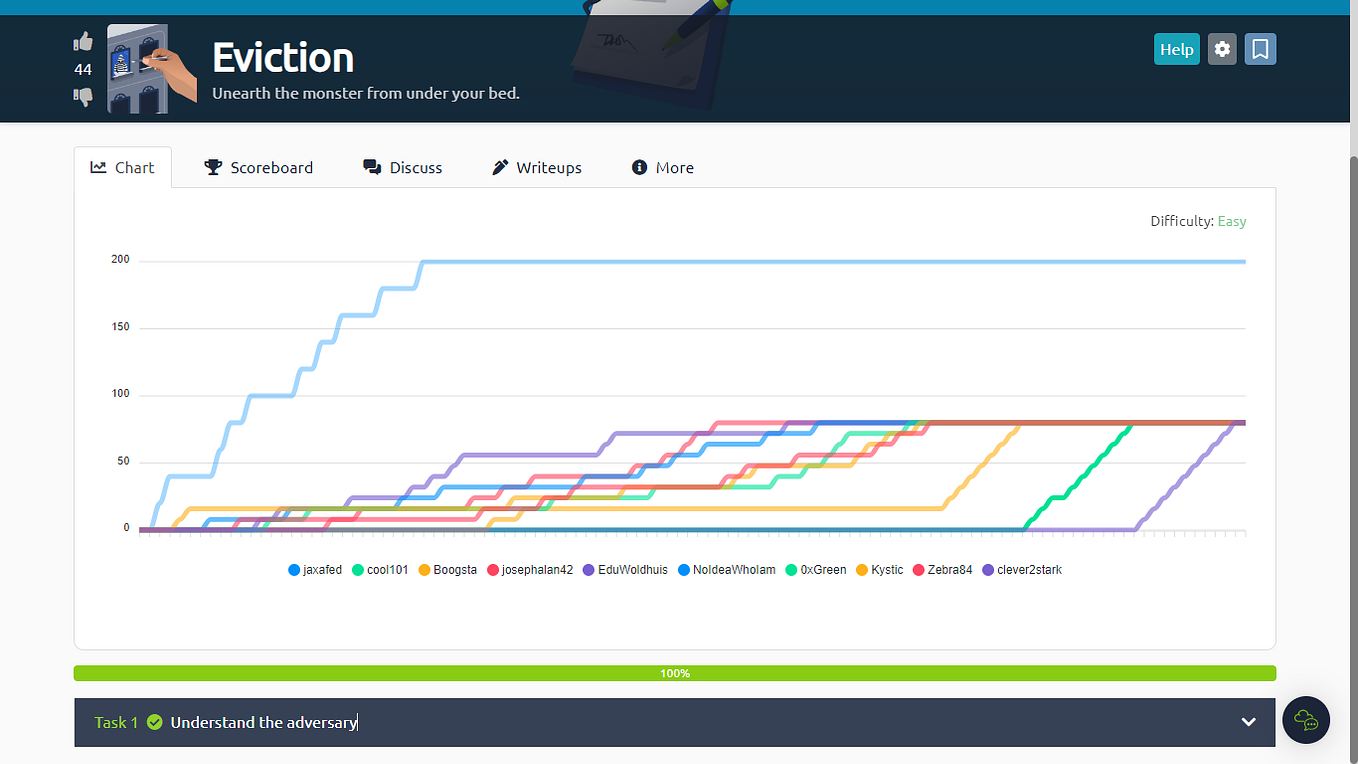Click the thumbs down icon
Image resolution: width=1358 pixels, height=764 pixels.
coord(83,97)
